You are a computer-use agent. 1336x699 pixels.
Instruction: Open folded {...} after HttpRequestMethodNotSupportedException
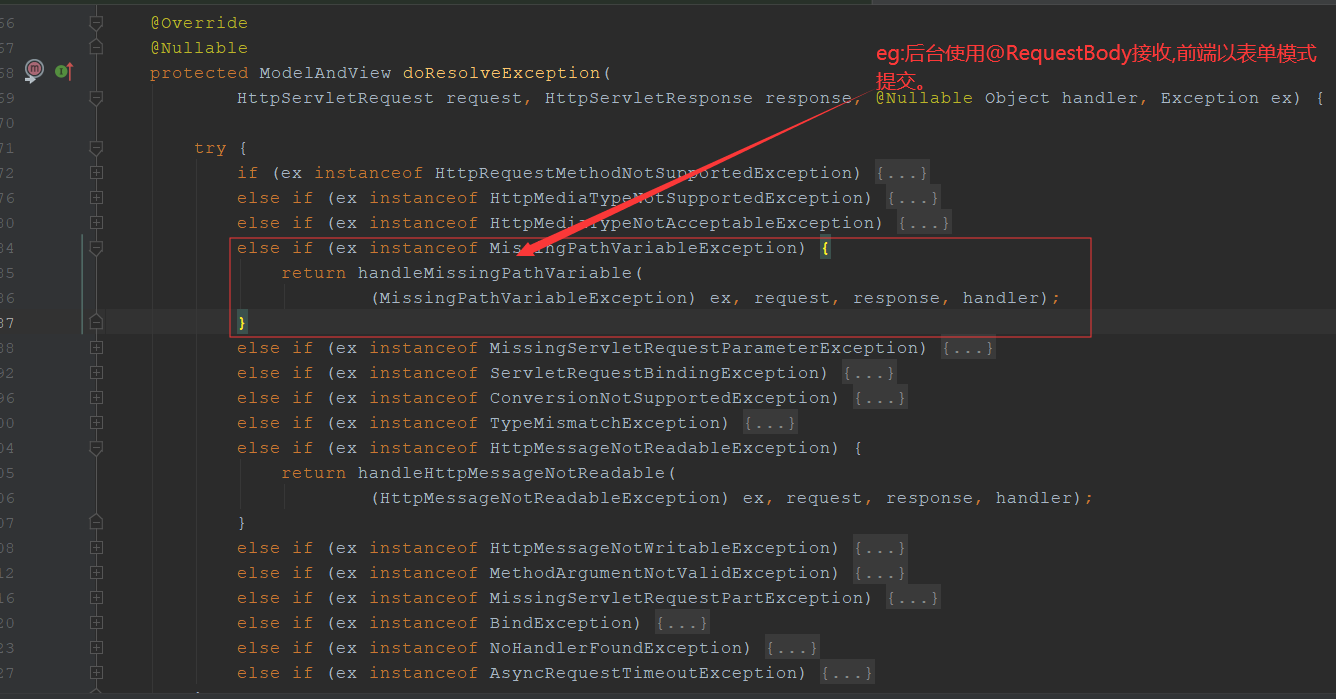pyautogui.click(x=902, y=173)
